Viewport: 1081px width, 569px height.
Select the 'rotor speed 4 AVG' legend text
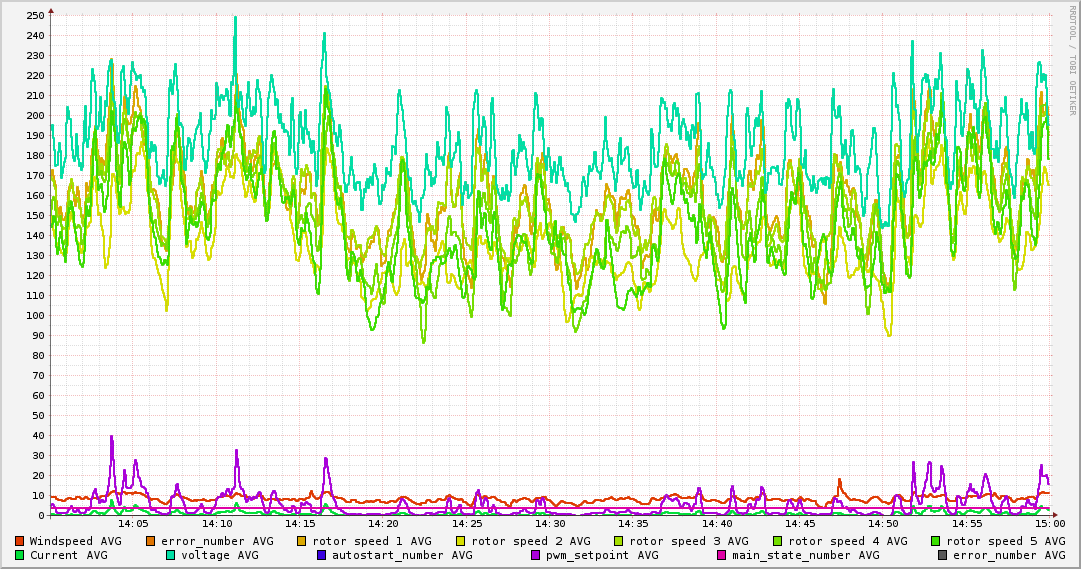point(848,541)
